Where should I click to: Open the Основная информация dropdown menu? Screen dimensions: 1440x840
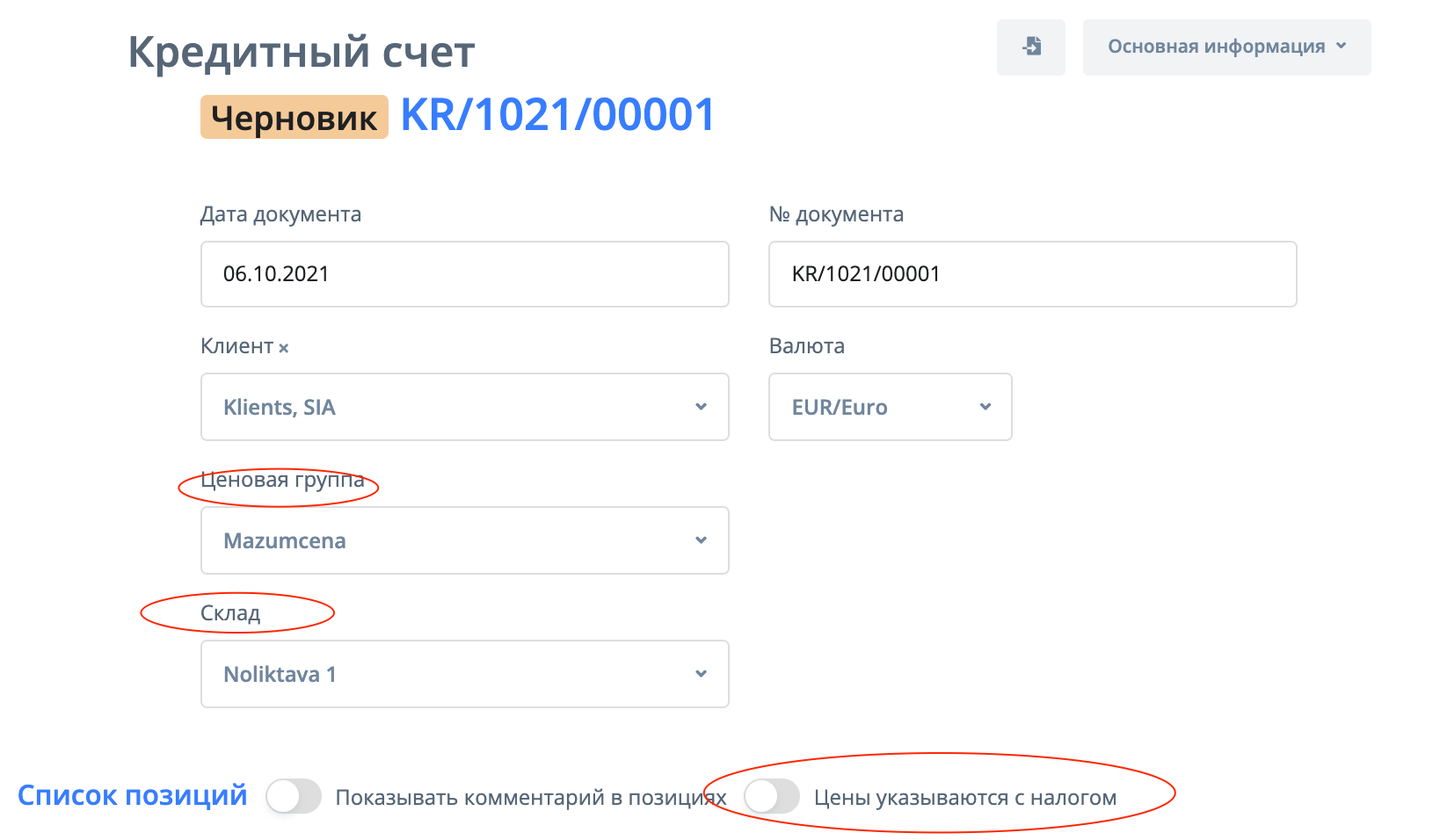(1216, 47)
